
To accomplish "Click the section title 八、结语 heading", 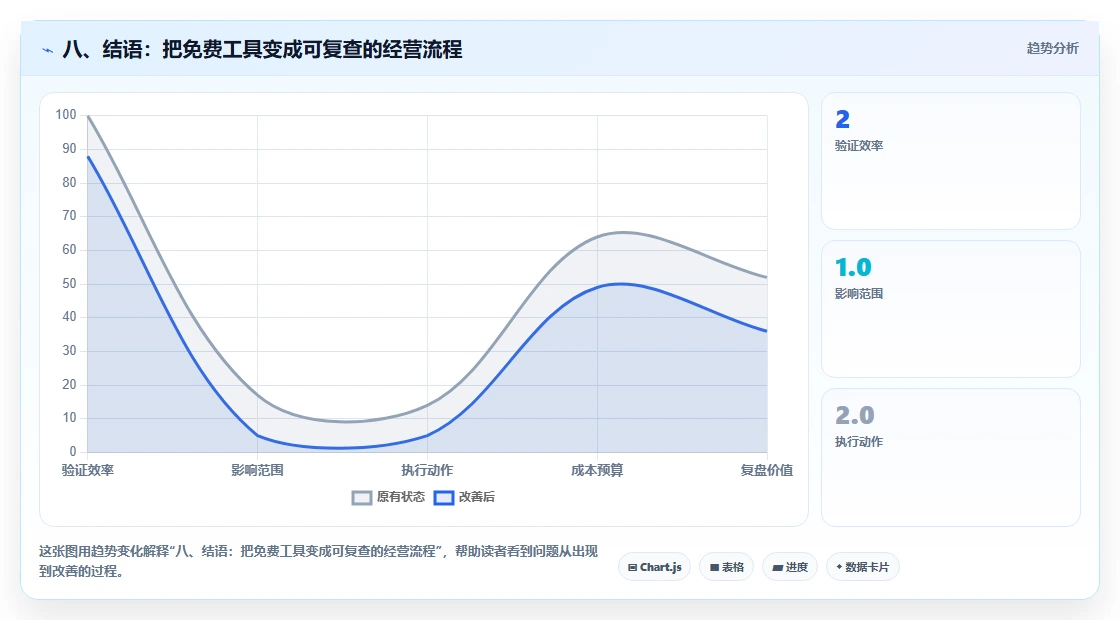I will (262, 49).
